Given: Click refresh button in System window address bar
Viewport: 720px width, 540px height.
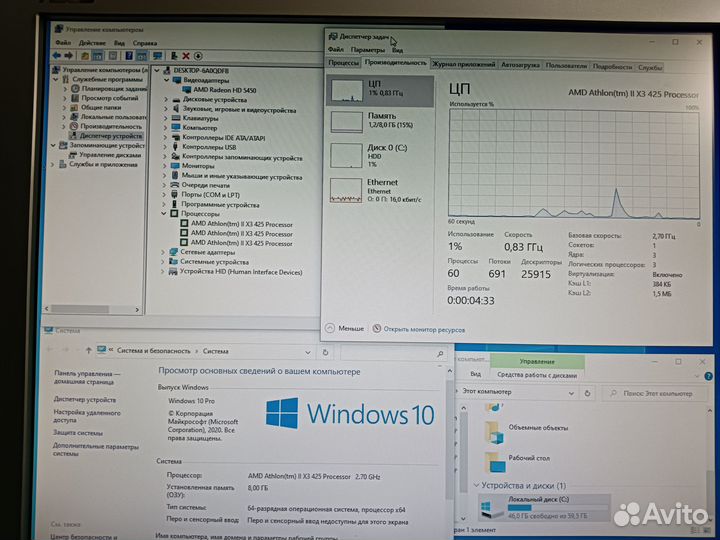Looking at the screenshot, I should [x=325, y=353].
